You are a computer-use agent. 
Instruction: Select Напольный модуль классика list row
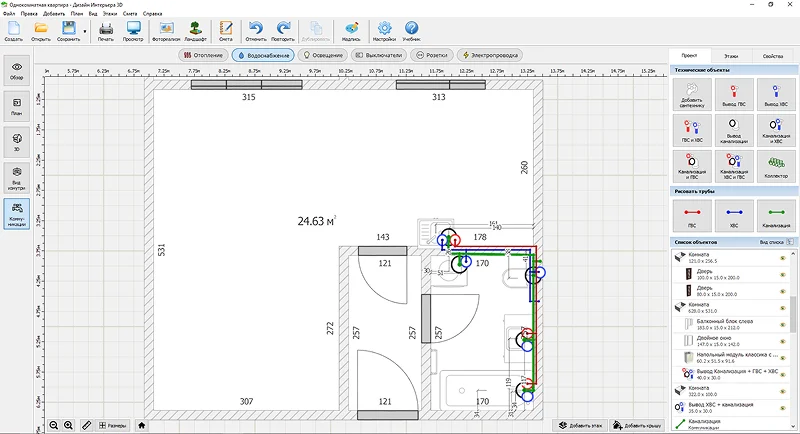(x=731, y=358)
